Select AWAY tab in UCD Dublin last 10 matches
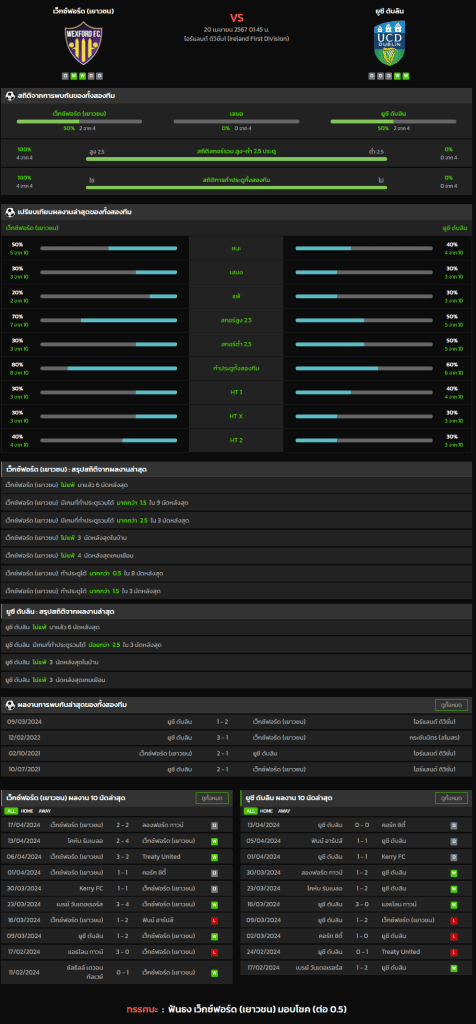The image size is (476, 1024). click(284, 810)
